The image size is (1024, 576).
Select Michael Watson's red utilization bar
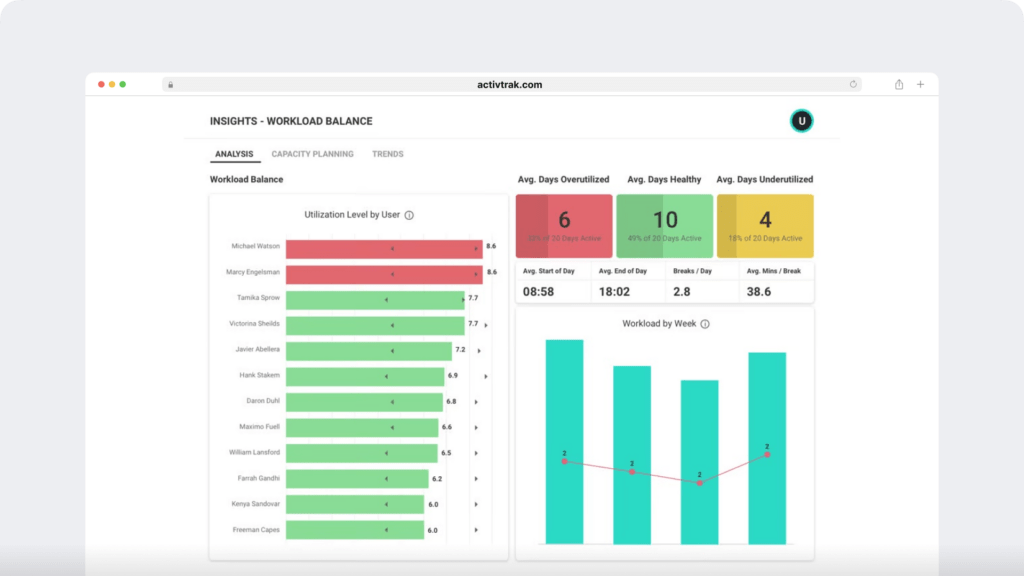coord(384,249)
